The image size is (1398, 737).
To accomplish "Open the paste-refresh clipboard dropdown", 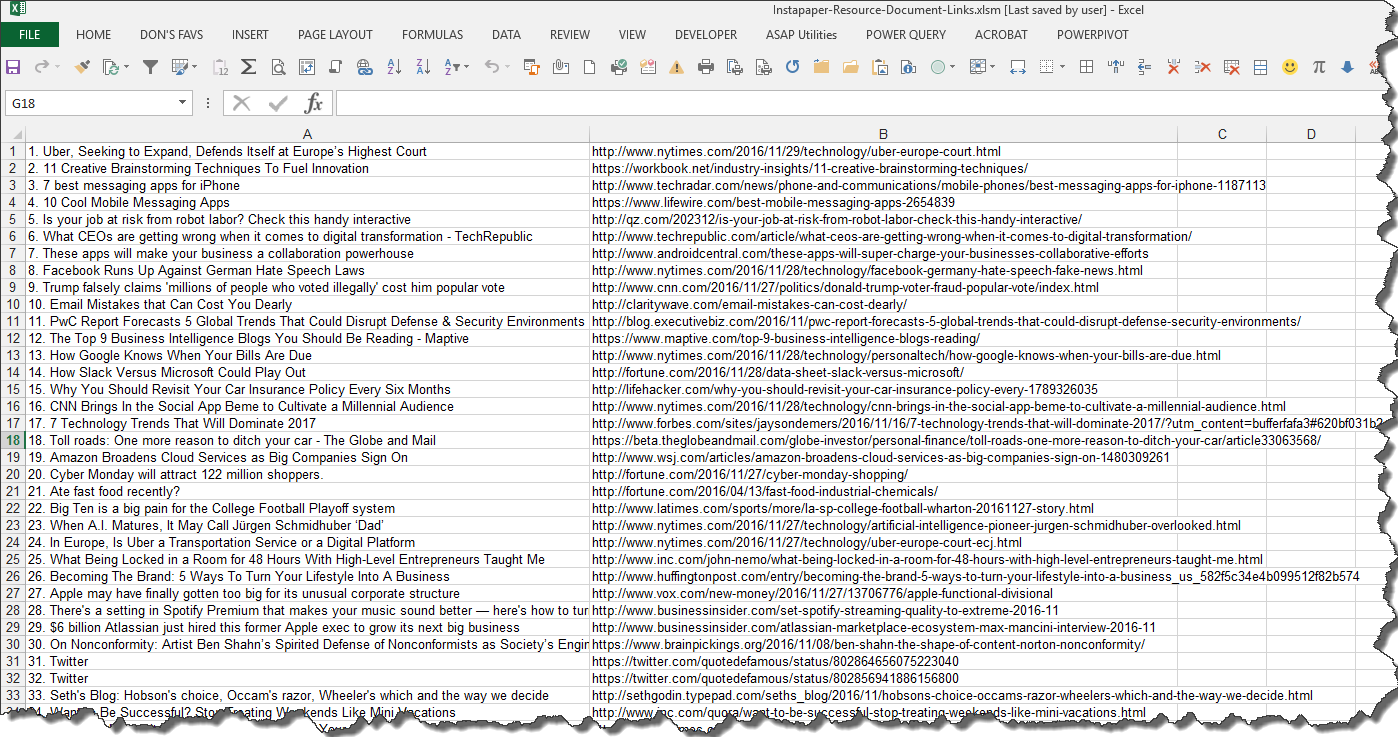I will (x=126, y=67).
